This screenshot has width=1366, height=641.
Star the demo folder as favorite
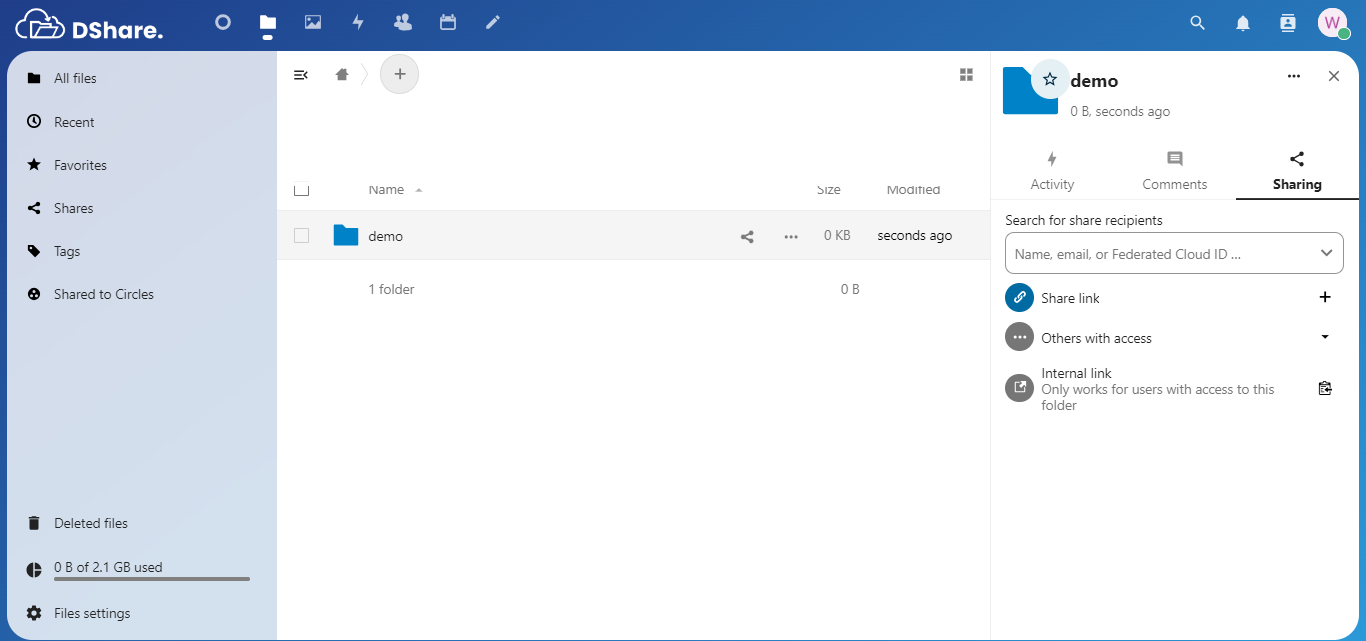(x=1049, y=79)
